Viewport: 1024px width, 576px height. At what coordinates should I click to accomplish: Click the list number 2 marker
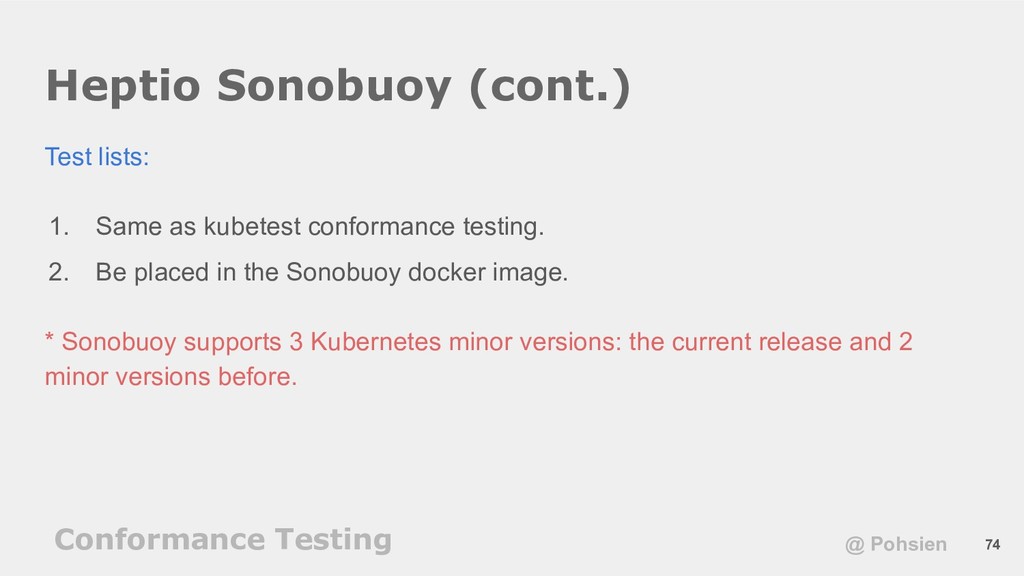(59, 272)
